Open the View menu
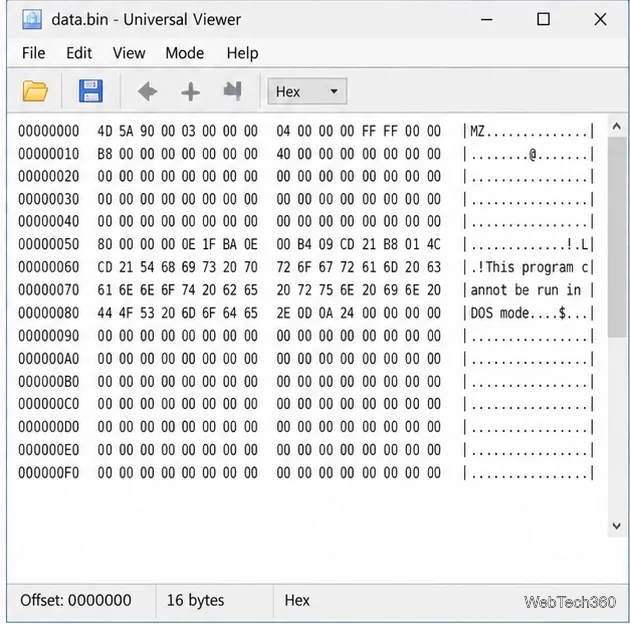Viewport: 630px width, 624px height. (x=129, y=53)
